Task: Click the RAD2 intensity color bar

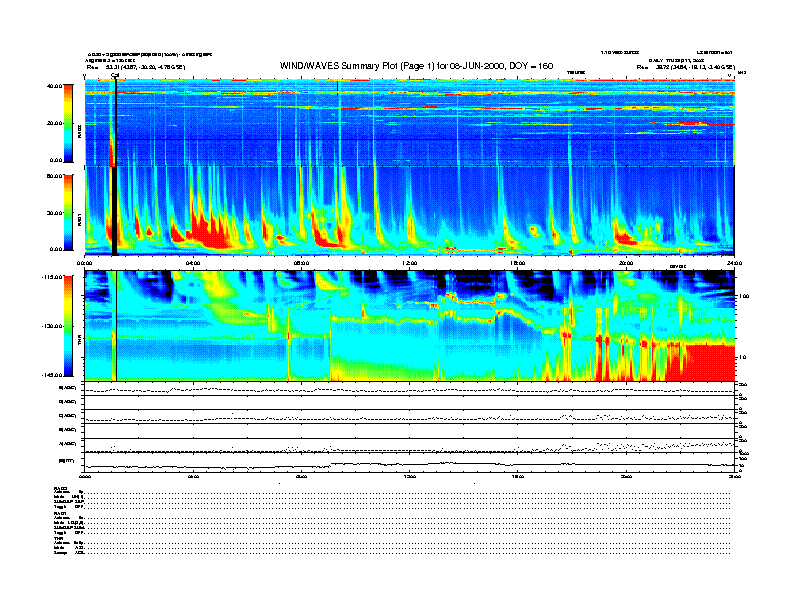Action: pos(68,123)
